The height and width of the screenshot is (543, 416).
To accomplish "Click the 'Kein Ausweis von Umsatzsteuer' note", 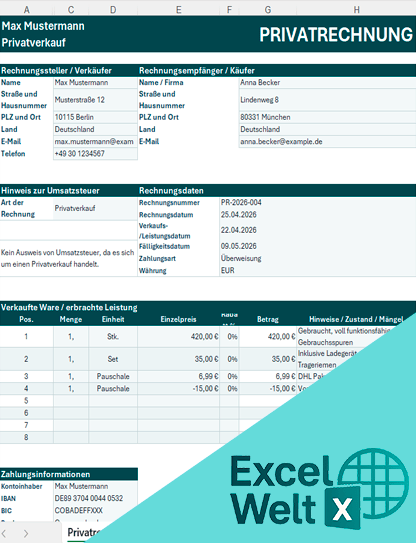I will pos(68,258).
